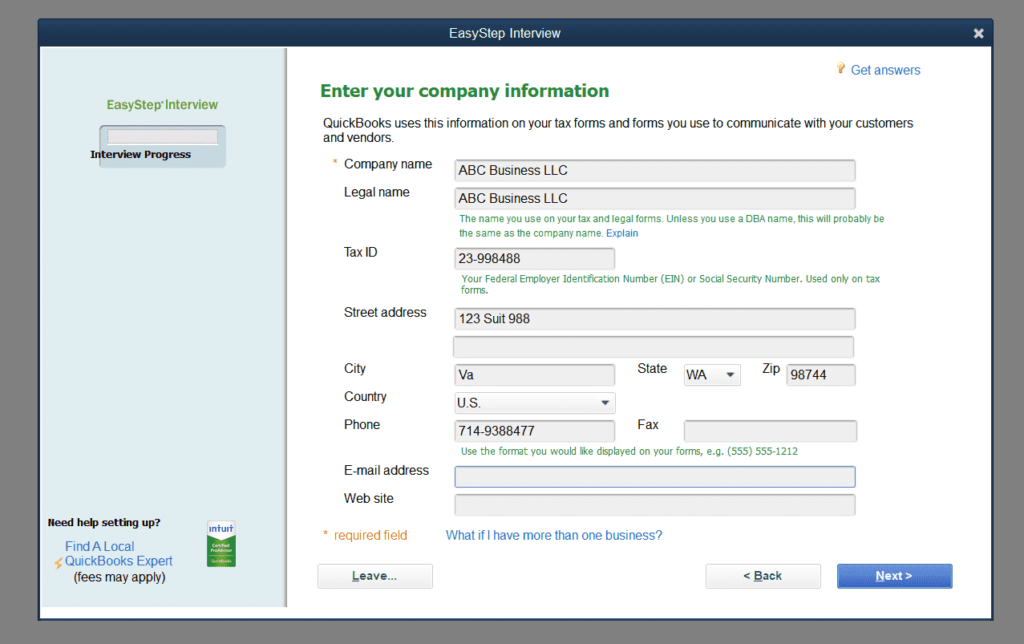The width and height of the screenshot is (1024, 644).
Task: Click the Leave... button
Action: (375, 576)
